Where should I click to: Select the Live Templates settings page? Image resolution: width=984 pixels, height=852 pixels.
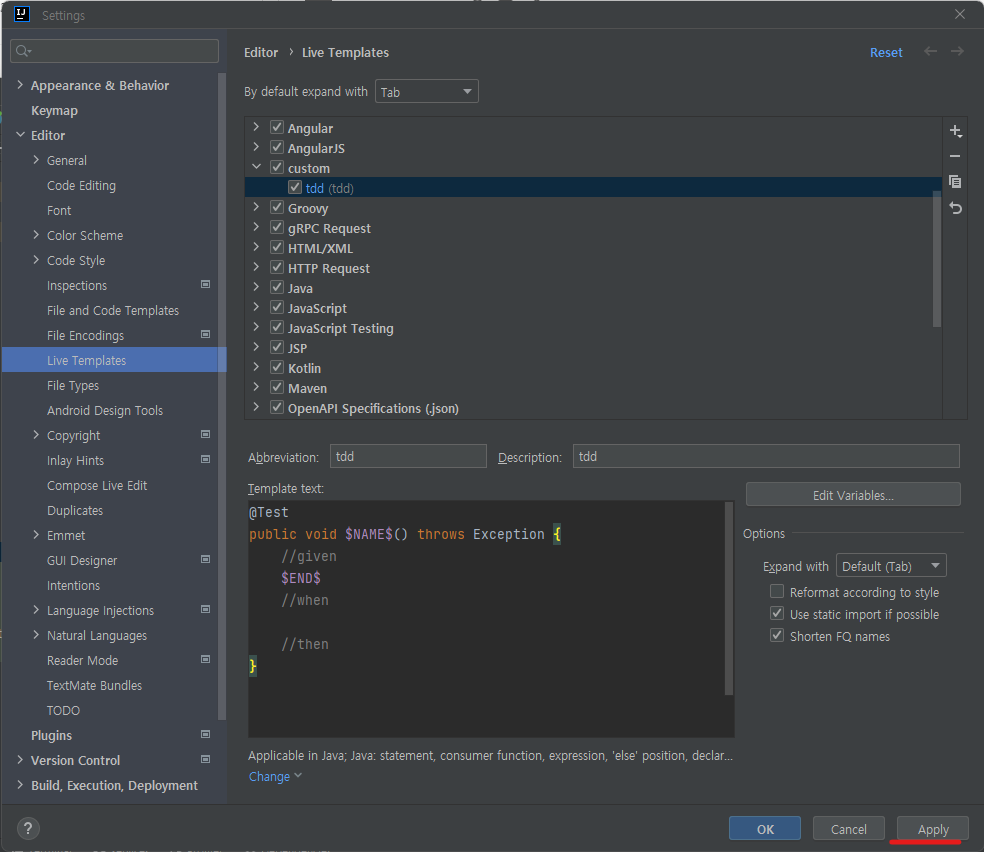(113, 360)
